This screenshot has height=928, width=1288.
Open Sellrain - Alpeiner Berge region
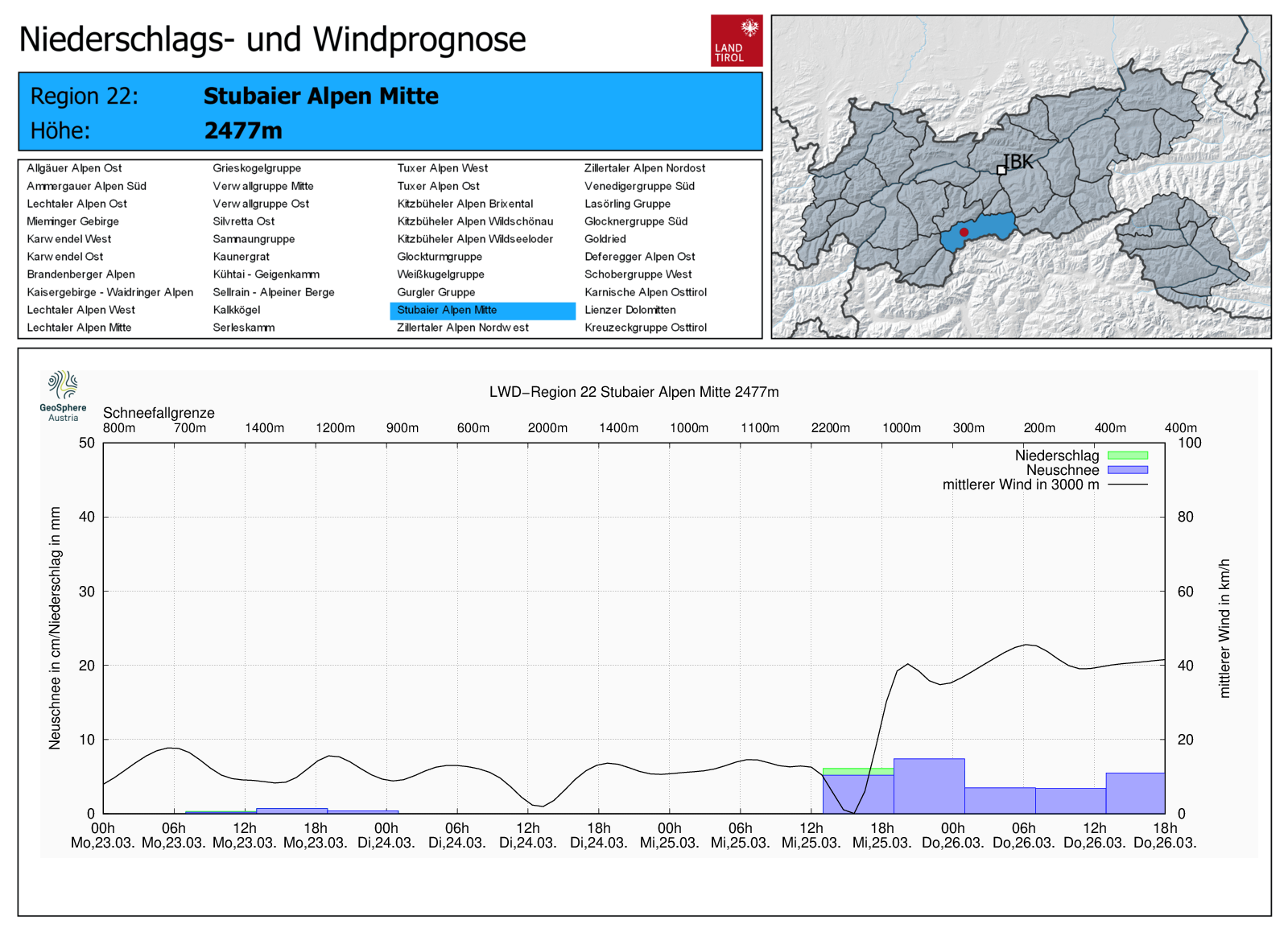(273, 292)
